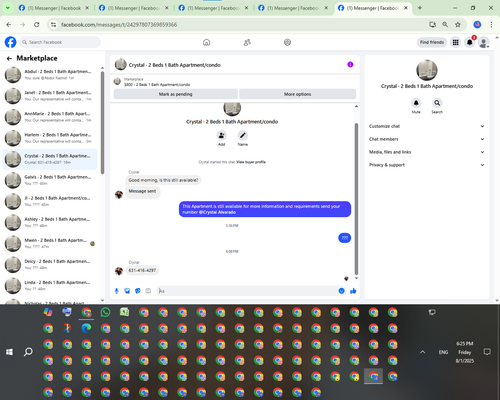The image size is (500, 400).
Task: Open WhatsApp from the taskbar
Action: [105, 312]
